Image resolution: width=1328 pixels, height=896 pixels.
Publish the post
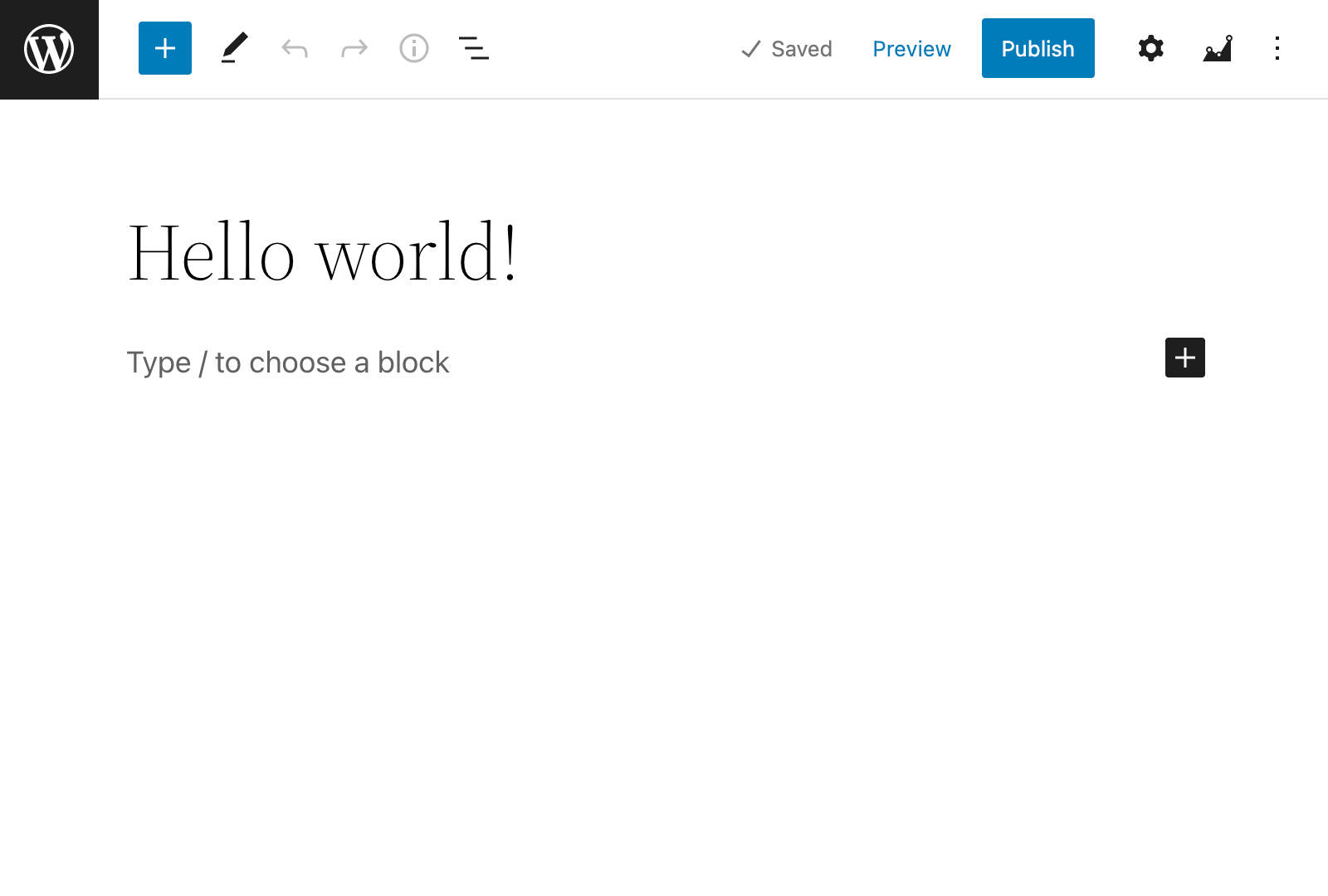(x=1037, y=48)
